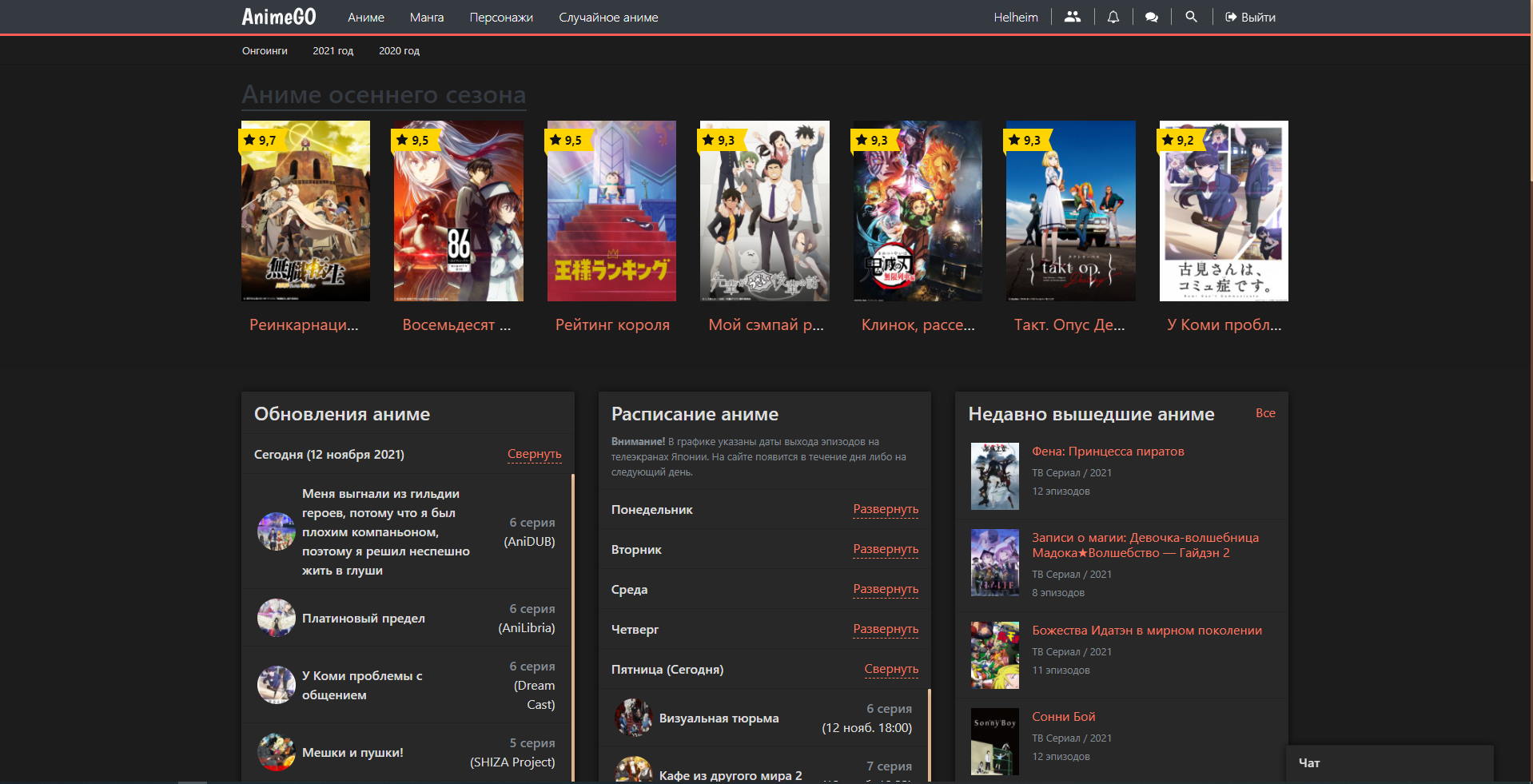1533x784 pixels.
Task: Click the Визуальная тюрьма round avatar
Action: coord(633,718)
